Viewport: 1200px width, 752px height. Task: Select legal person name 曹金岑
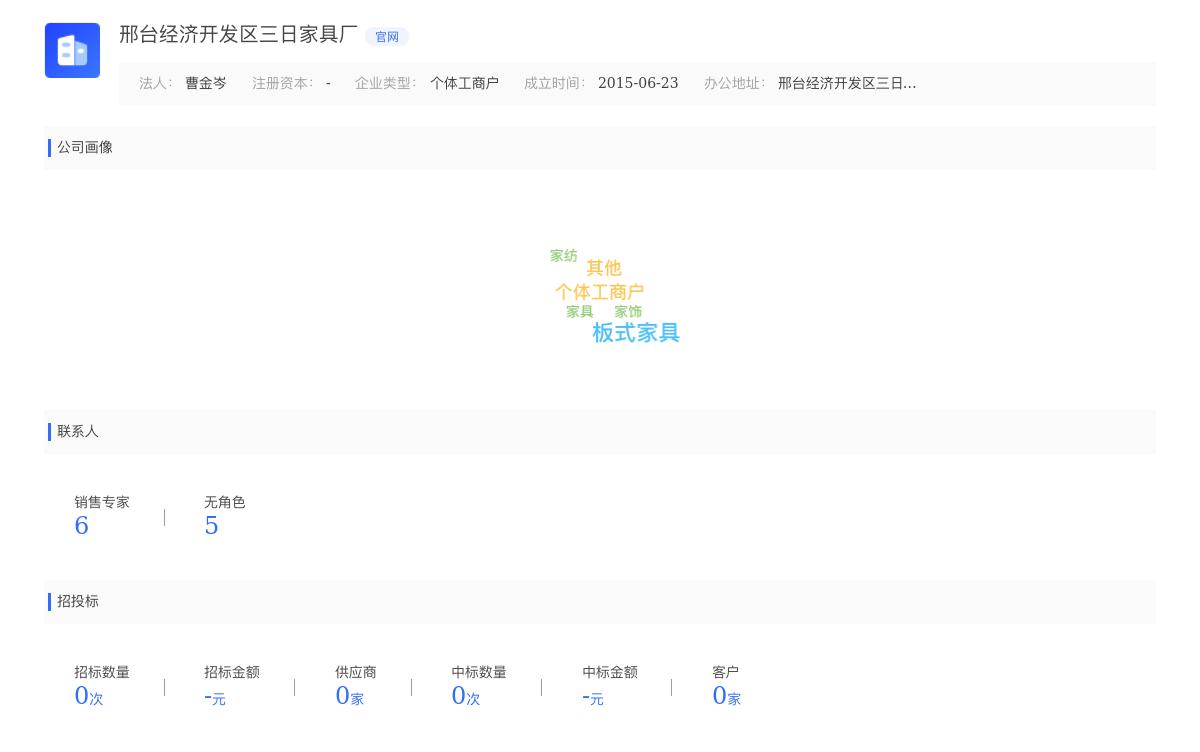[206, 83]
